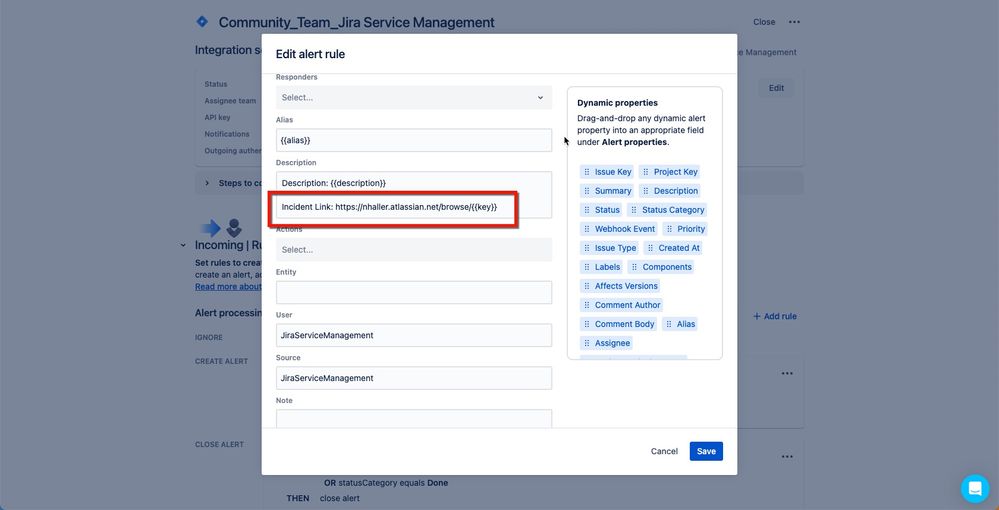Click the CREATE ALERT label in the background
Image resolution: width=999 pixels, height=510 pixels.
(x=221, y=361)
